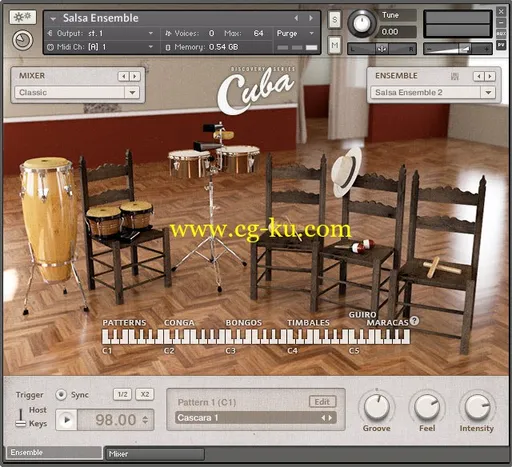Click the Tune value 0.00

coord(390,32)
